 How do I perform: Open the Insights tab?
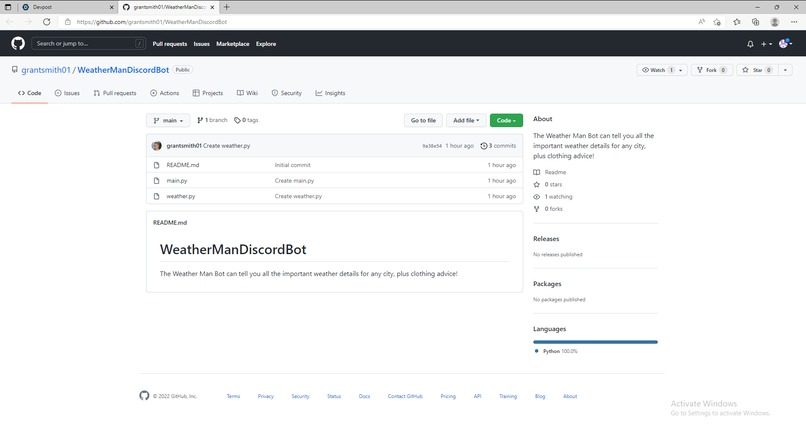pyautogui.click(x=331, y=93)
